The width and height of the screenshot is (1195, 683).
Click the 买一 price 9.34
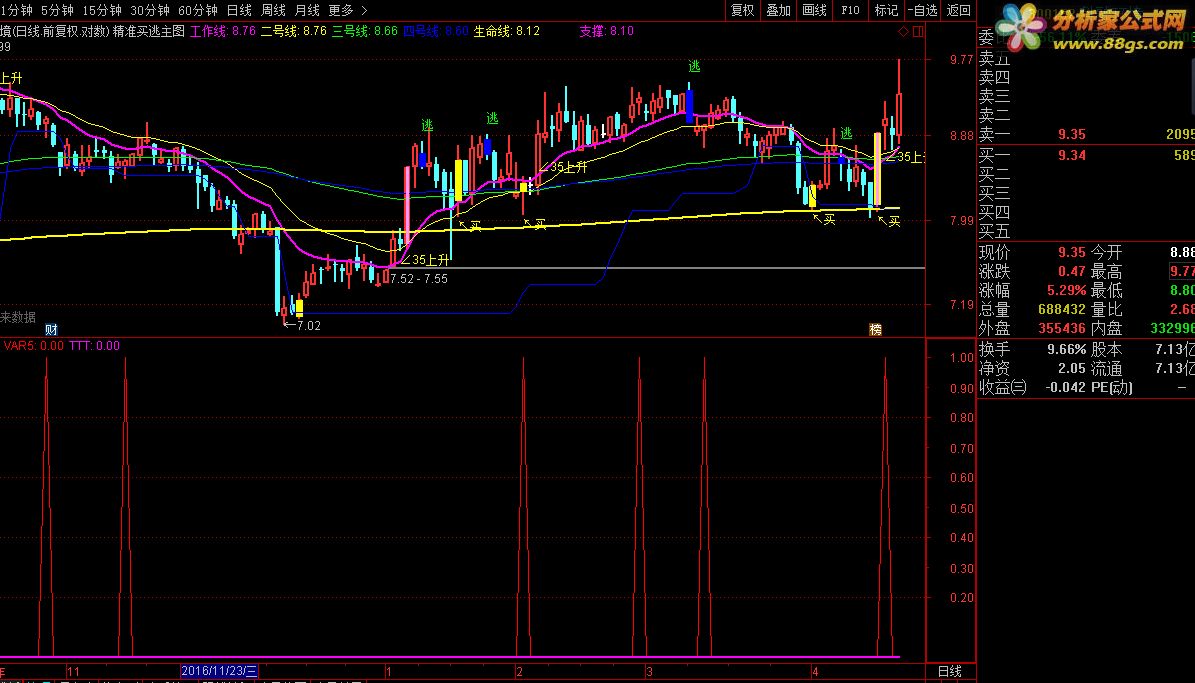[x=1072, y=156]
